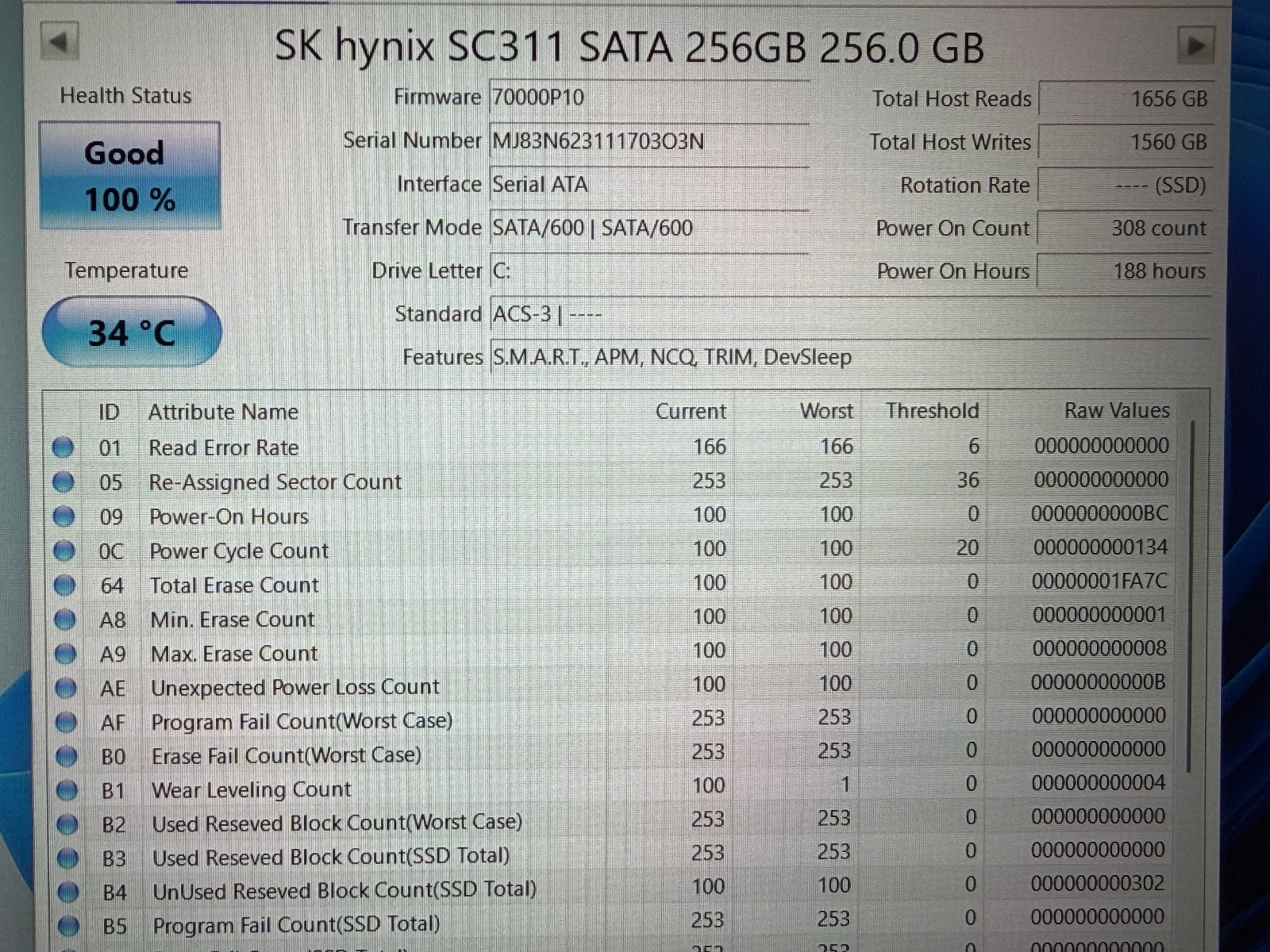Click raw value 00000001FA7C
Screen dimensions: 1270x952
1099,582
